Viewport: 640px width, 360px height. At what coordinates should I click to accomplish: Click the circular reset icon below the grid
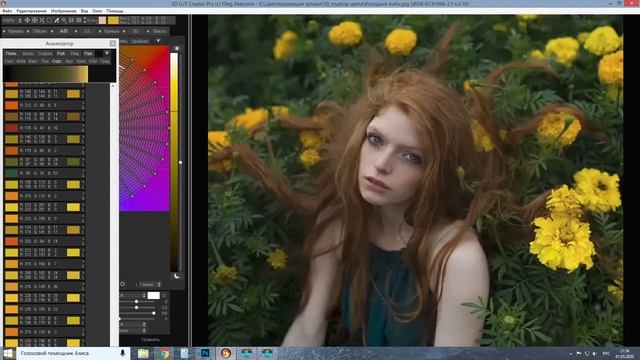122,284
